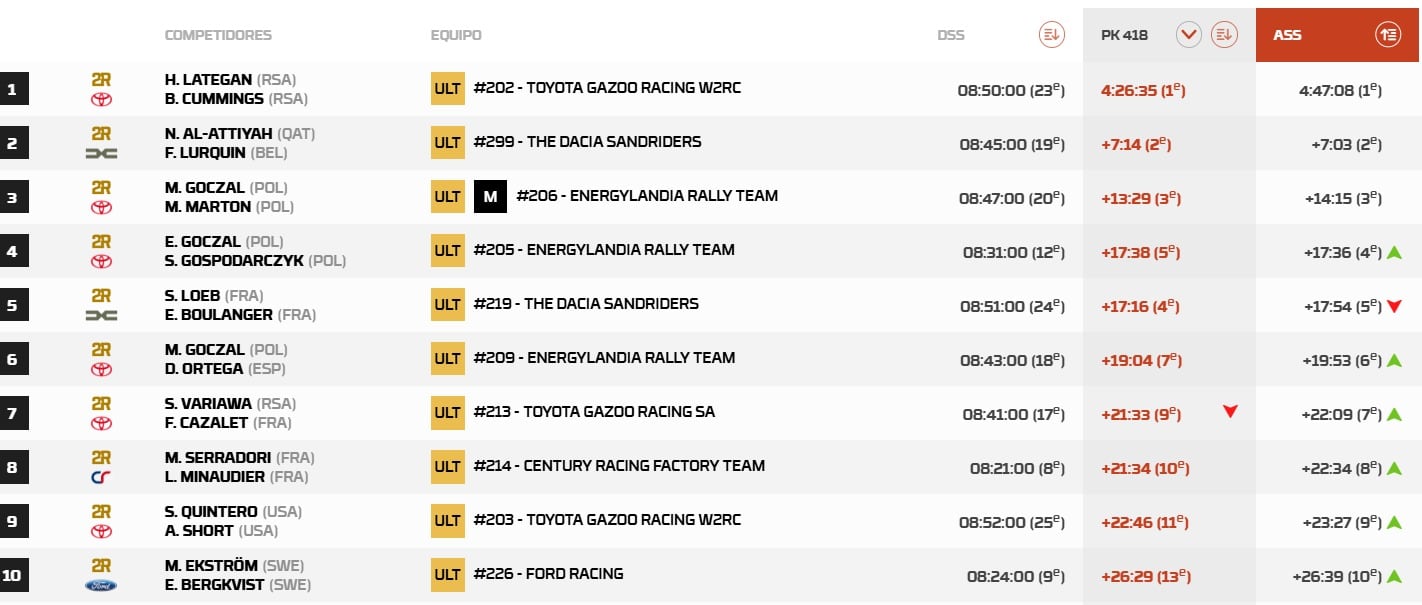1422x605 pixels.
Task: Open the PK 418 checkpoint dropdown chevron
Action: click(1188, 35)
